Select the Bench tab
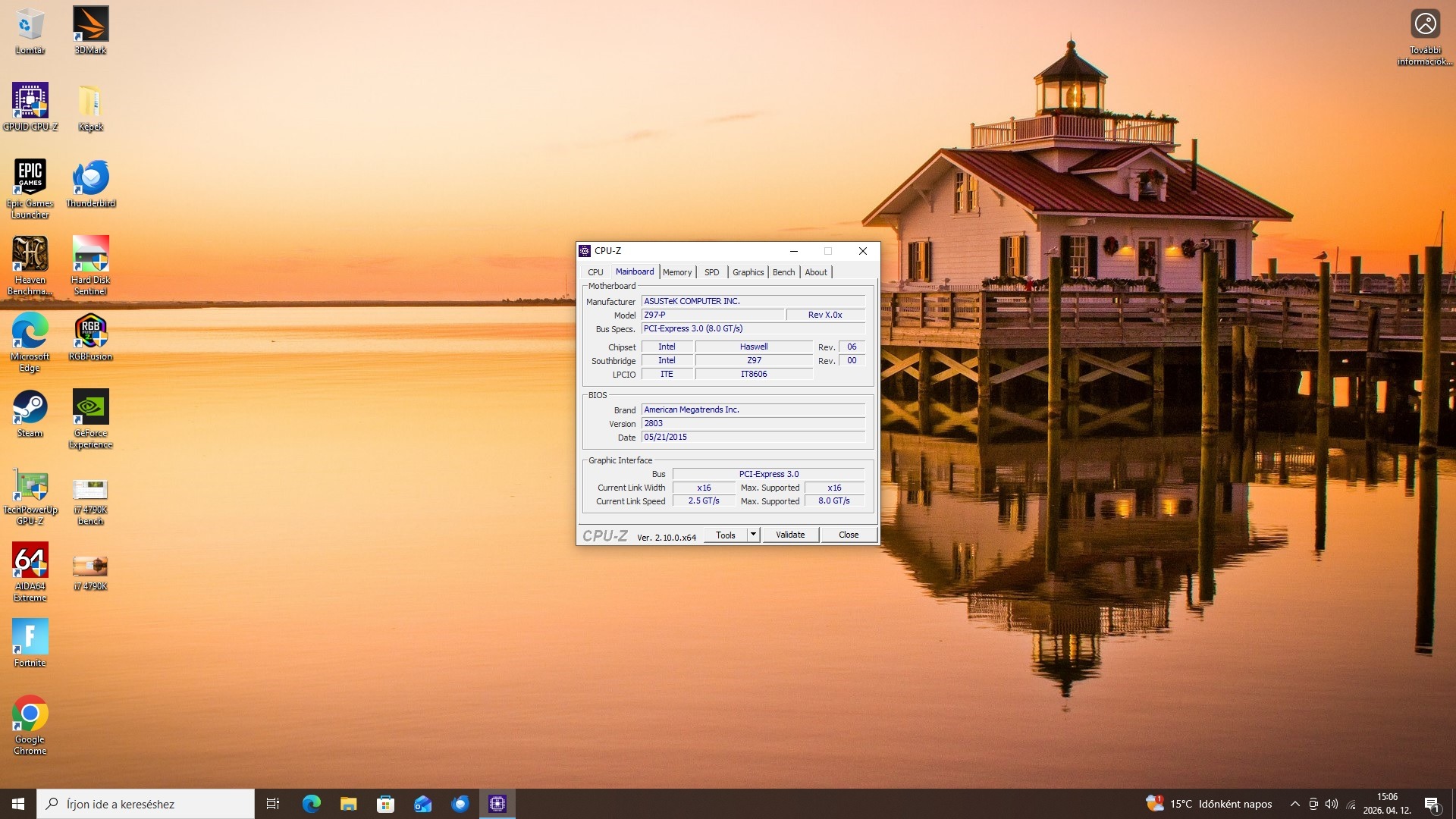The width and height of the screenshot is (1456, 819). (x=783, y=272)
